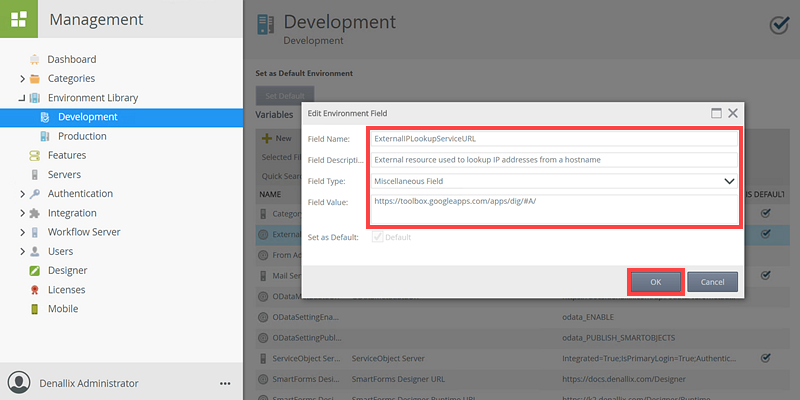800x400 pixels.
Task: Click the green Management app logo icon
Action: [x=19, y=19]
